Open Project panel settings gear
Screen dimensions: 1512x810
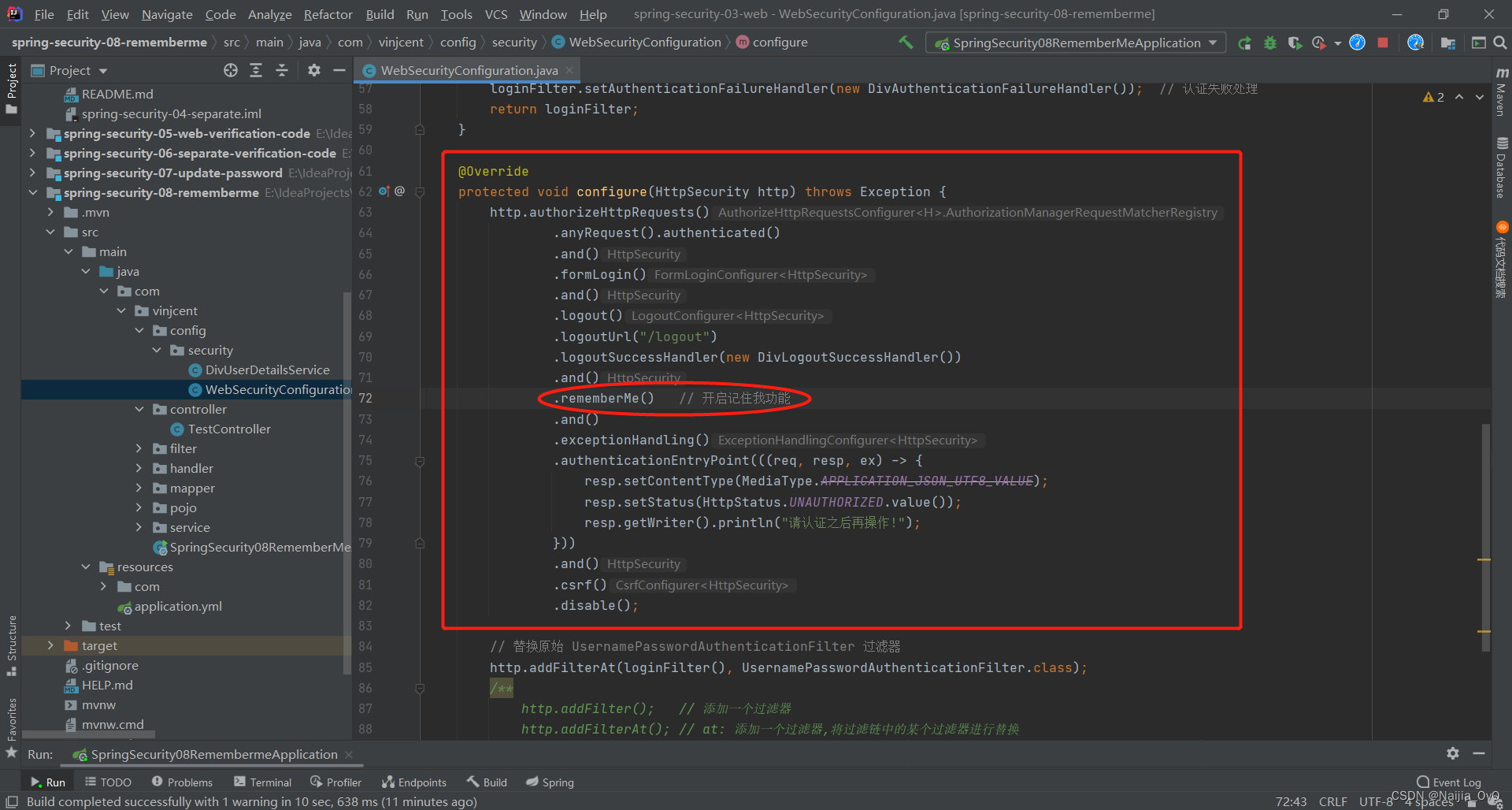coord(314,70)
